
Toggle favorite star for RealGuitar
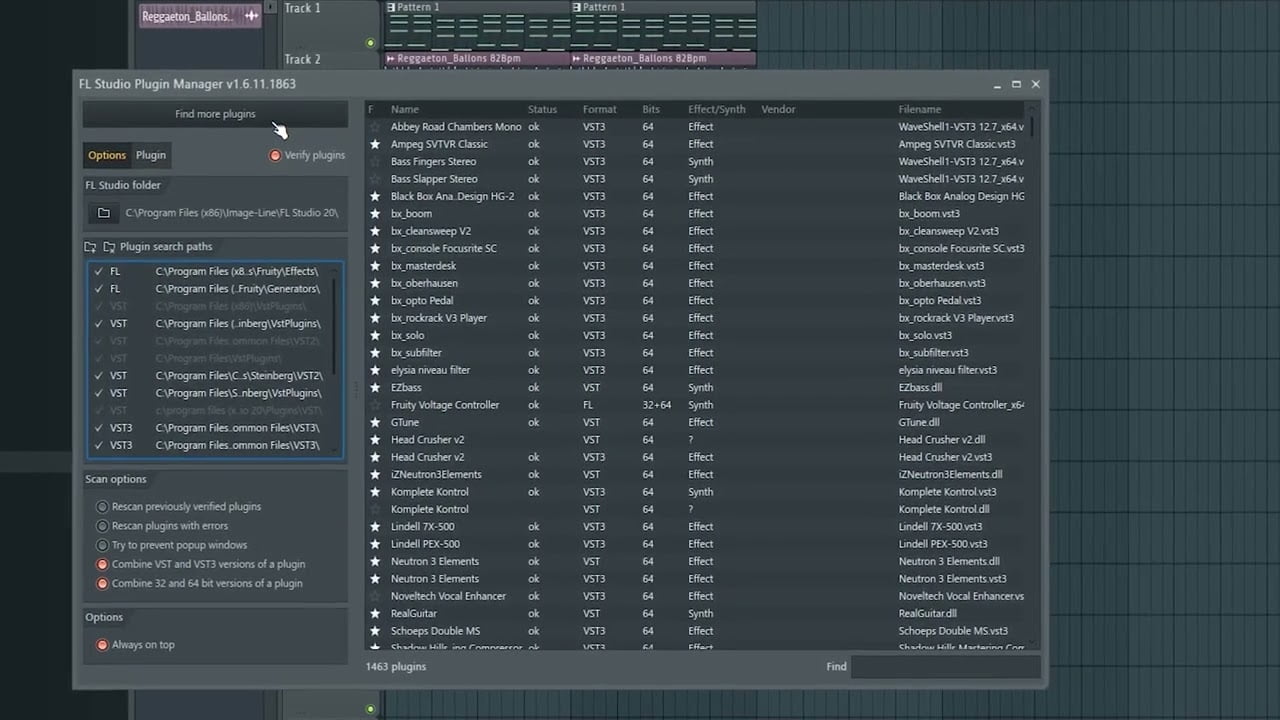click(375, 614)
